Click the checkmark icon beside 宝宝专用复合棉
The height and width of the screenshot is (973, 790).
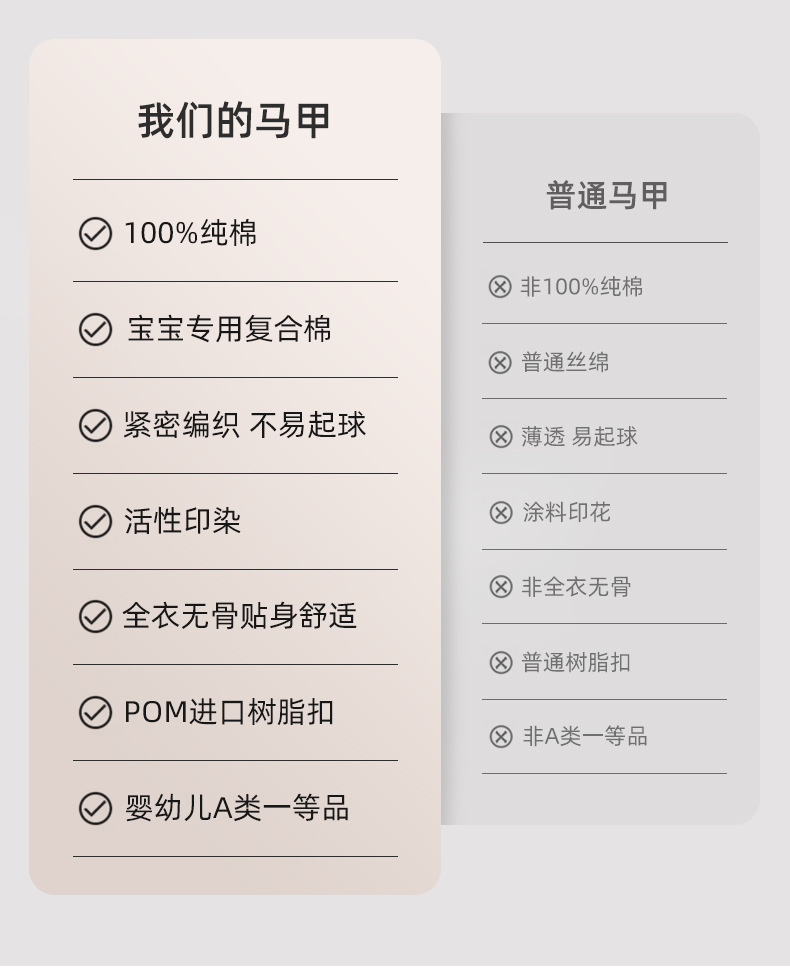click(95, 330)
